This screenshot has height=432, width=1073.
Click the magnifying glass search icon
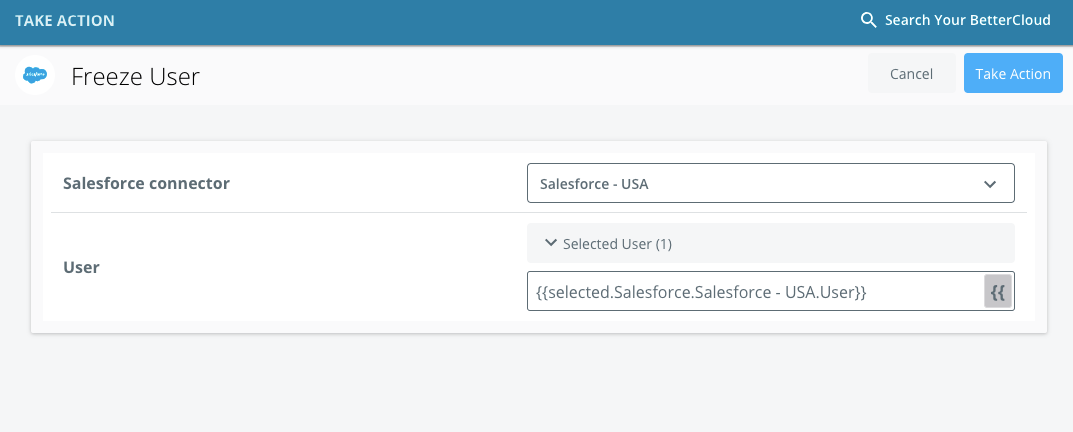868,21
